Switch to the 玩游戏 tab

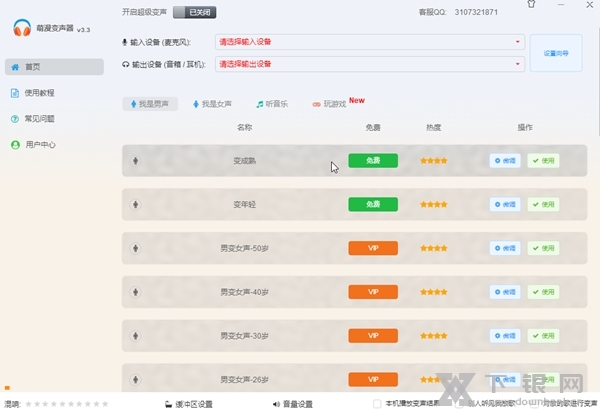point(329,104)
